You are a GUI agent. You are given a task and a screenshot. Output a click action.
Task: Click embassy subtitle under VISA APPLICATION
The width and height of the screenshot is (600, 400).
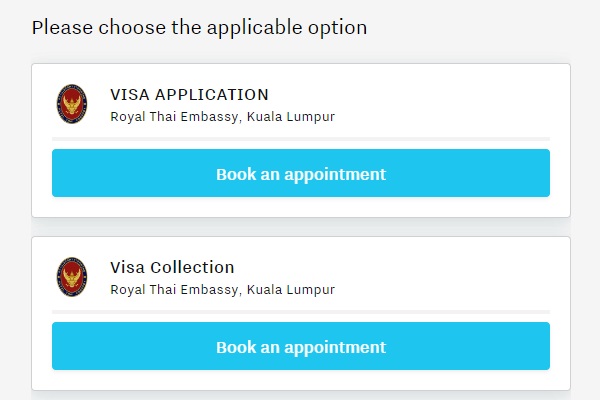[222, 117]
